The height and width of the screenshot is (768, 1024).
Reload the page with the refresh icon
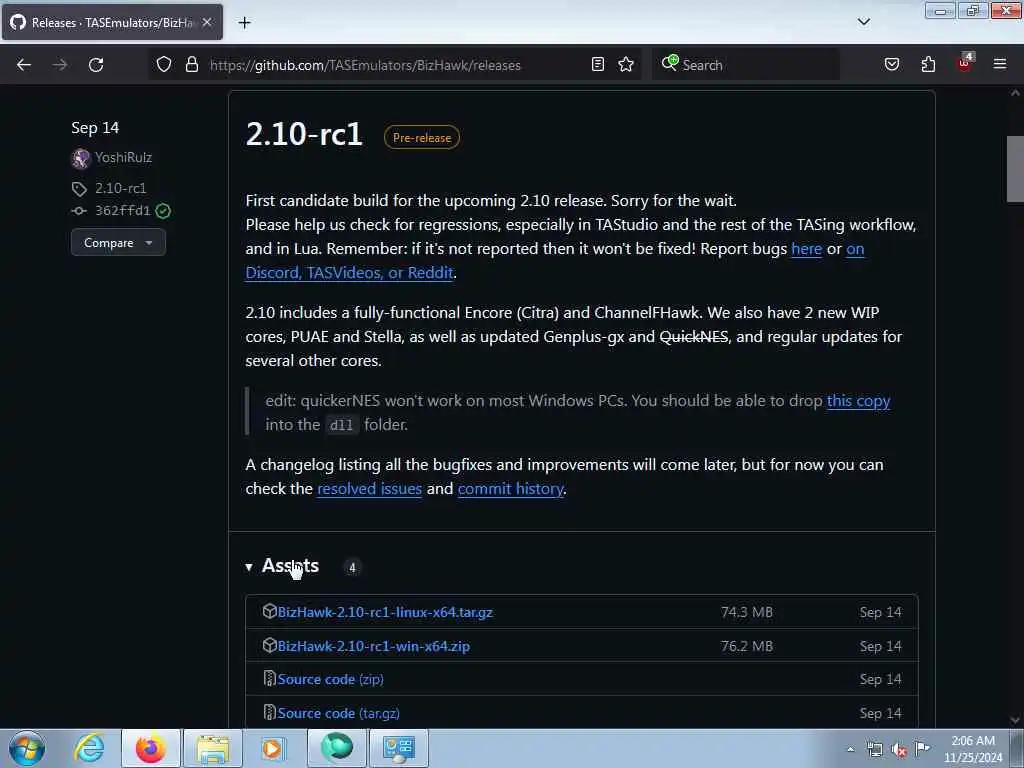96,65
